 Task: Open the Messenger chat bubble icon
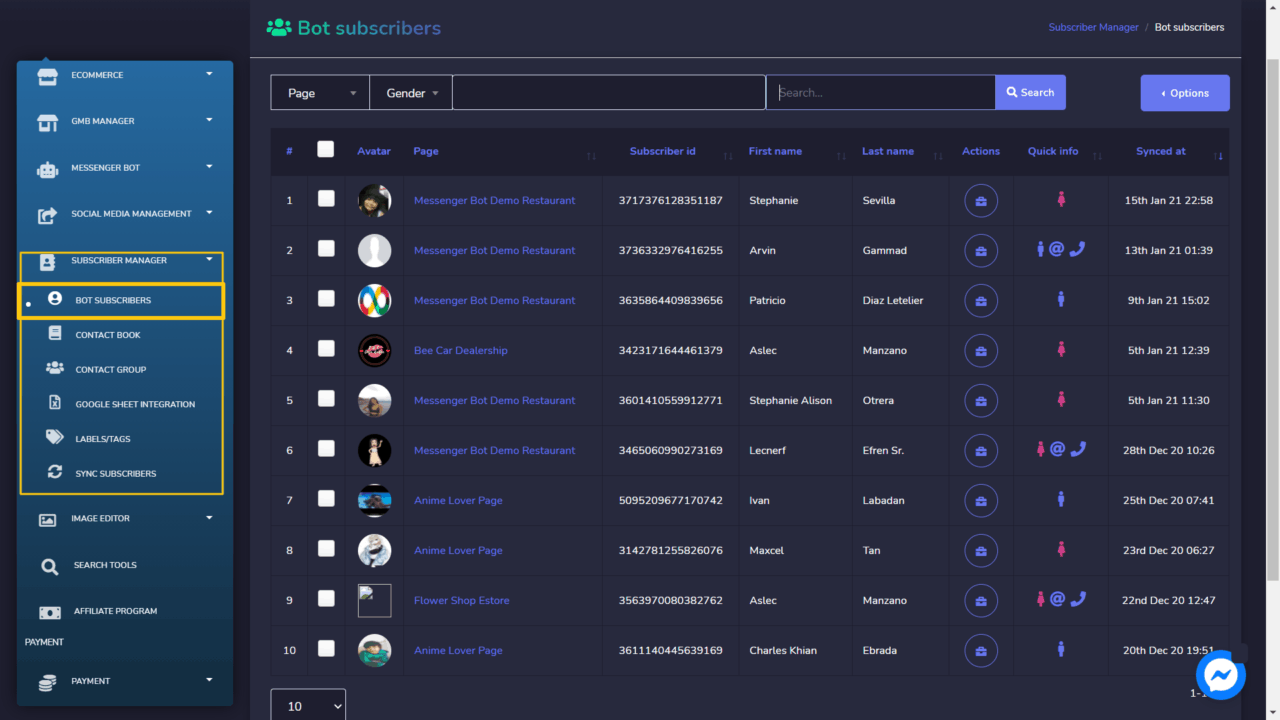click(1220, 676)
